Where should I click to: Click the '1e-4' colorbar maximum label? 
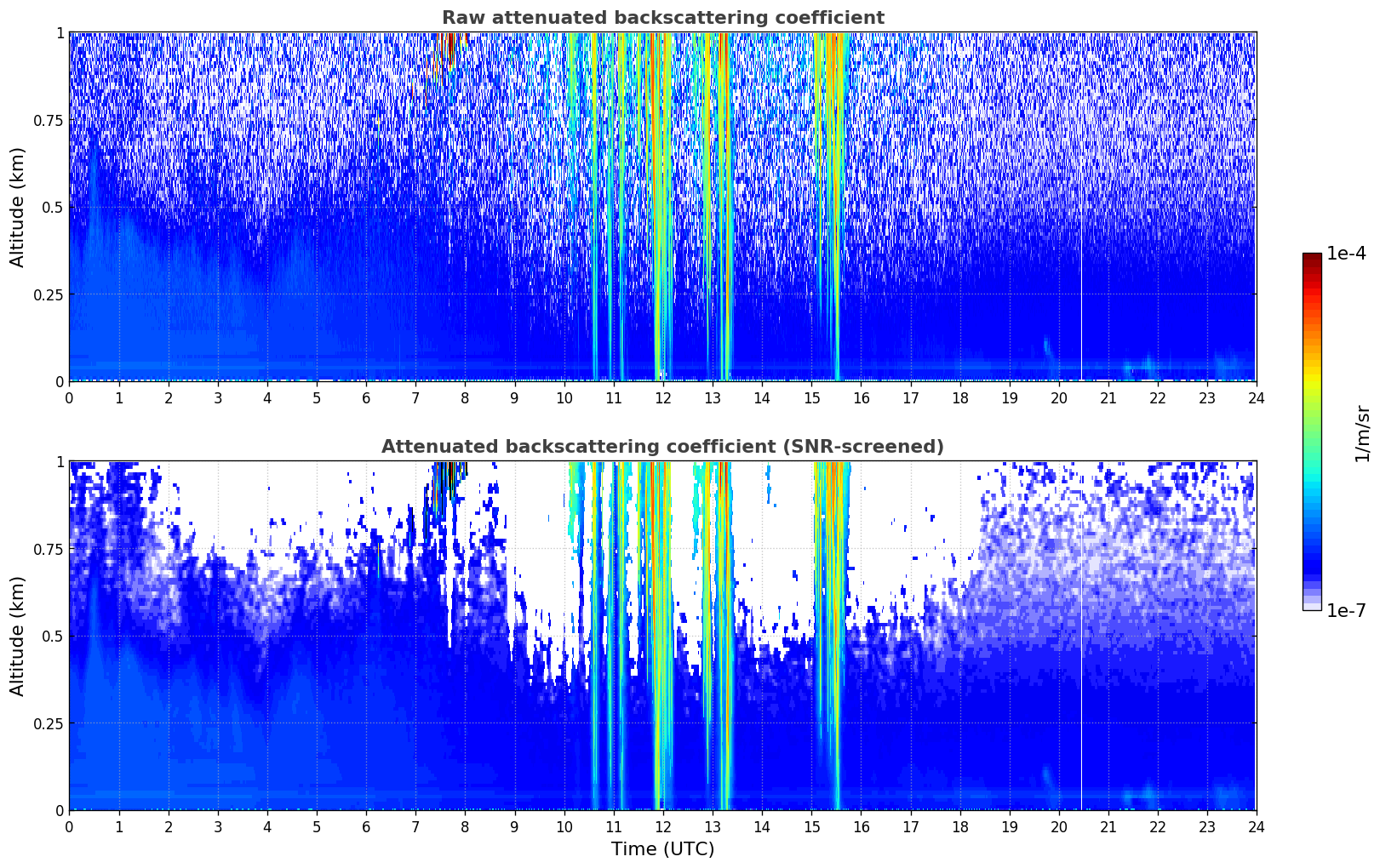pyautogui.click(x=1346, y=254)
